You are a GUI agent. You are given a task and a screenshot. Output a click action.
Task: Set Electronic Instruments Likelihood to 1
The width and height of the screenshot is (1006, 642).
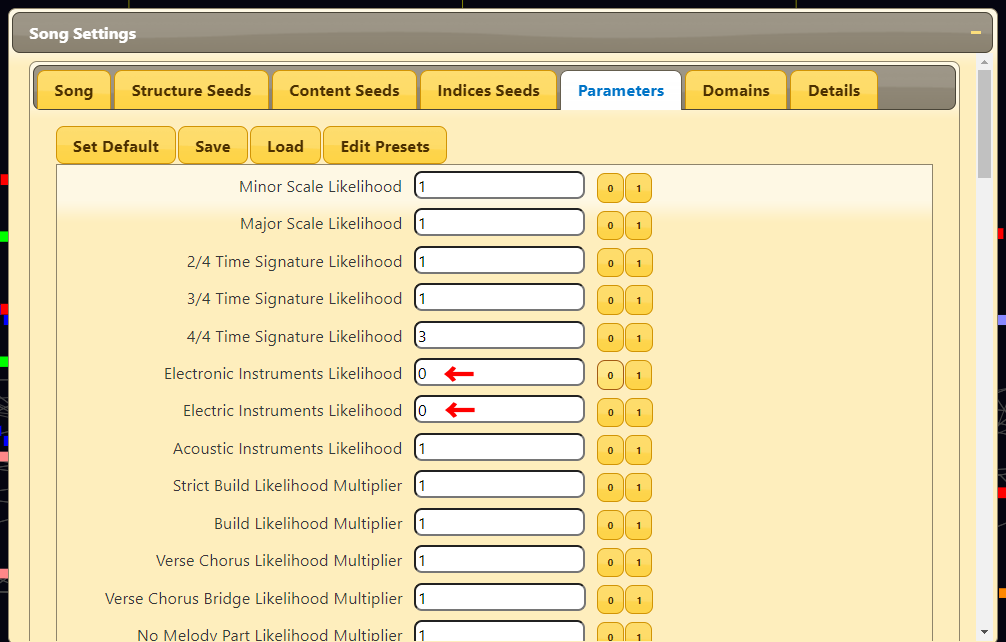click(639, 375)
